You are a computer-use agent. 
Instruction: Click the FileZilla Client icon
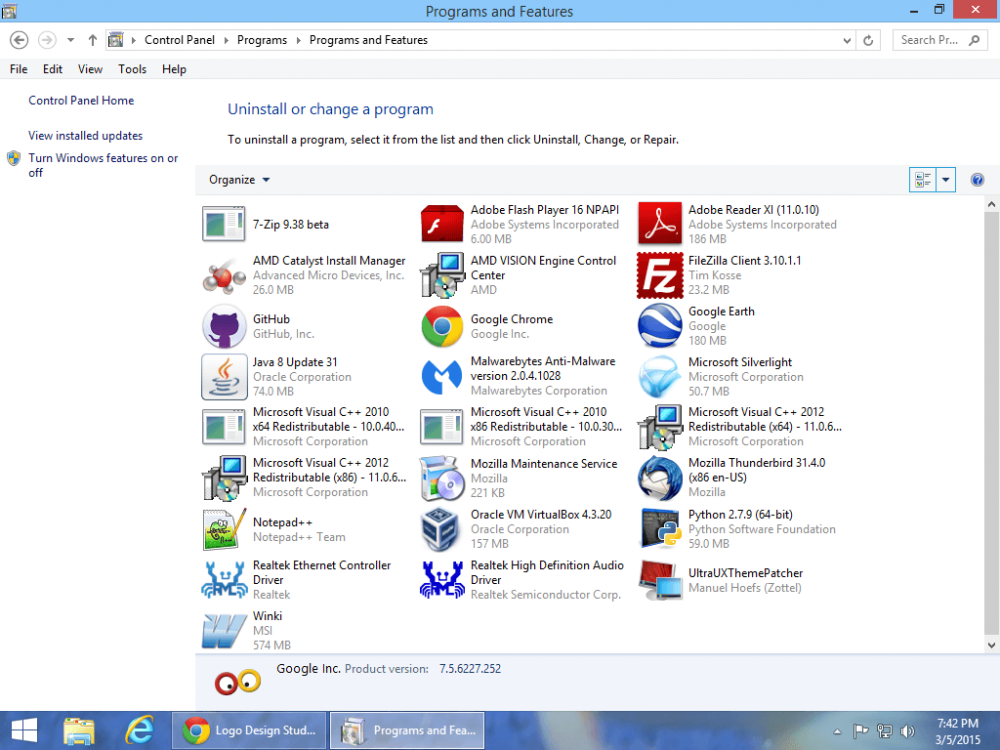(x=659, y=275)
